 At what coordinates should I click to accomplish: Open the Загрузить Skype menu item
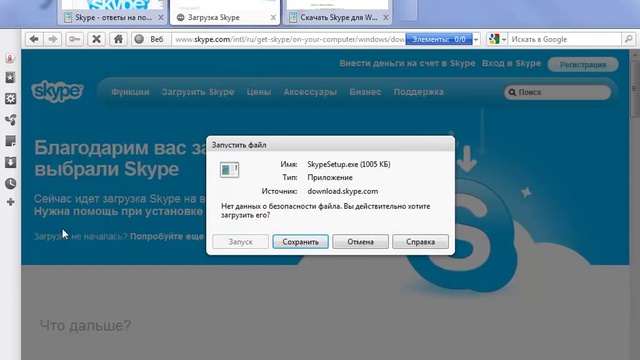tap(198, 92)
